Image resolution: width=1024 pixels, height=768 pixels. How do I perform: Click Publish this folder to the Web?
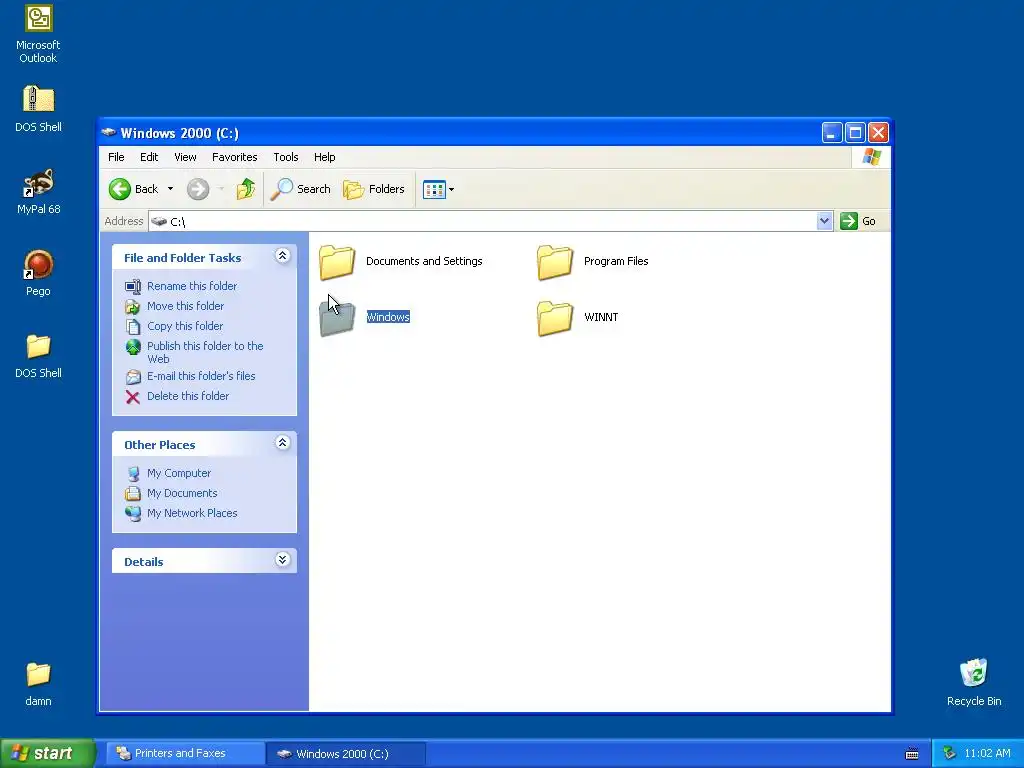[205, 353]
